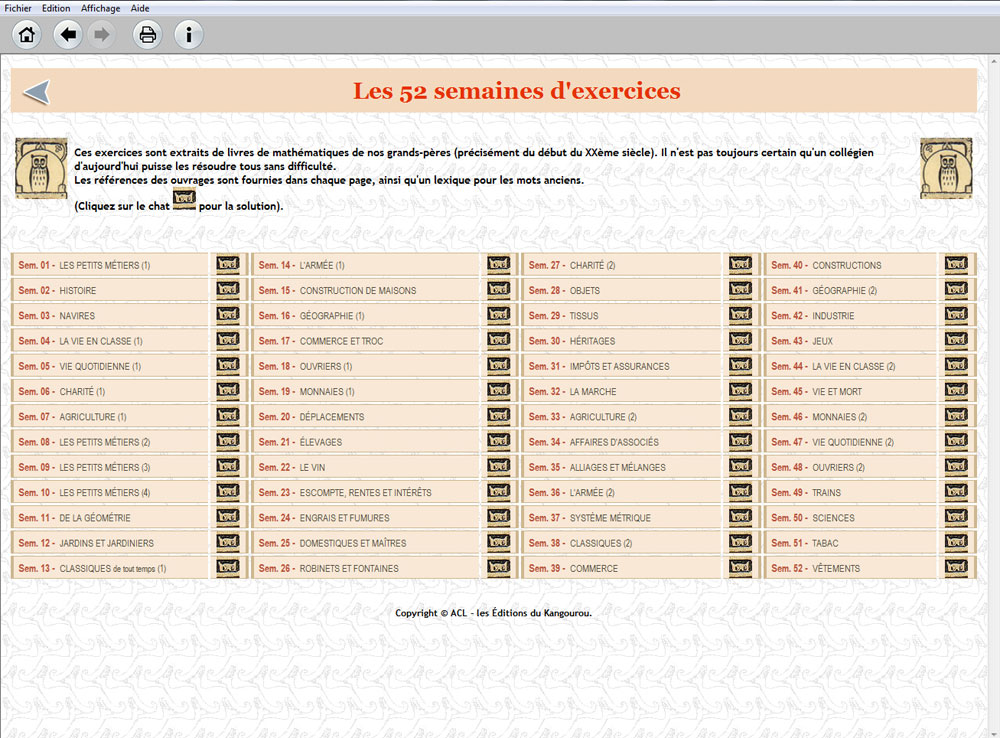Open Sem. 03 Navires exercise
The image size is (1000, 738).
(77, 316)
